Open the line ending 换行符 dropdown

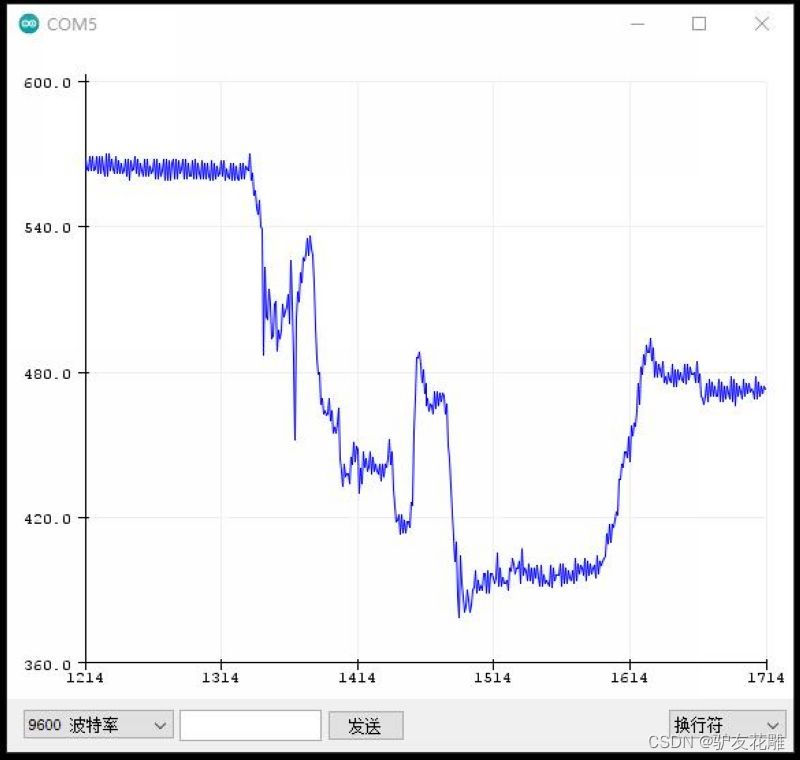click(x=727, y=724)
